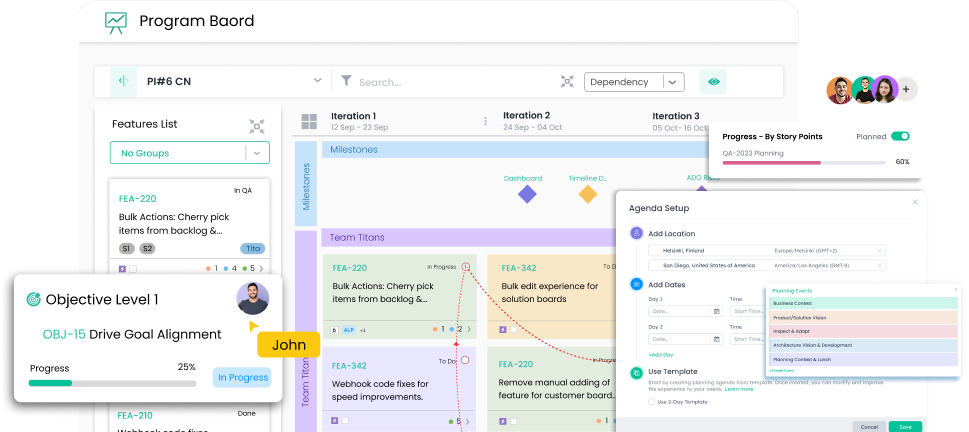Open Day 2 date calendar picker icon

[717, 339]
